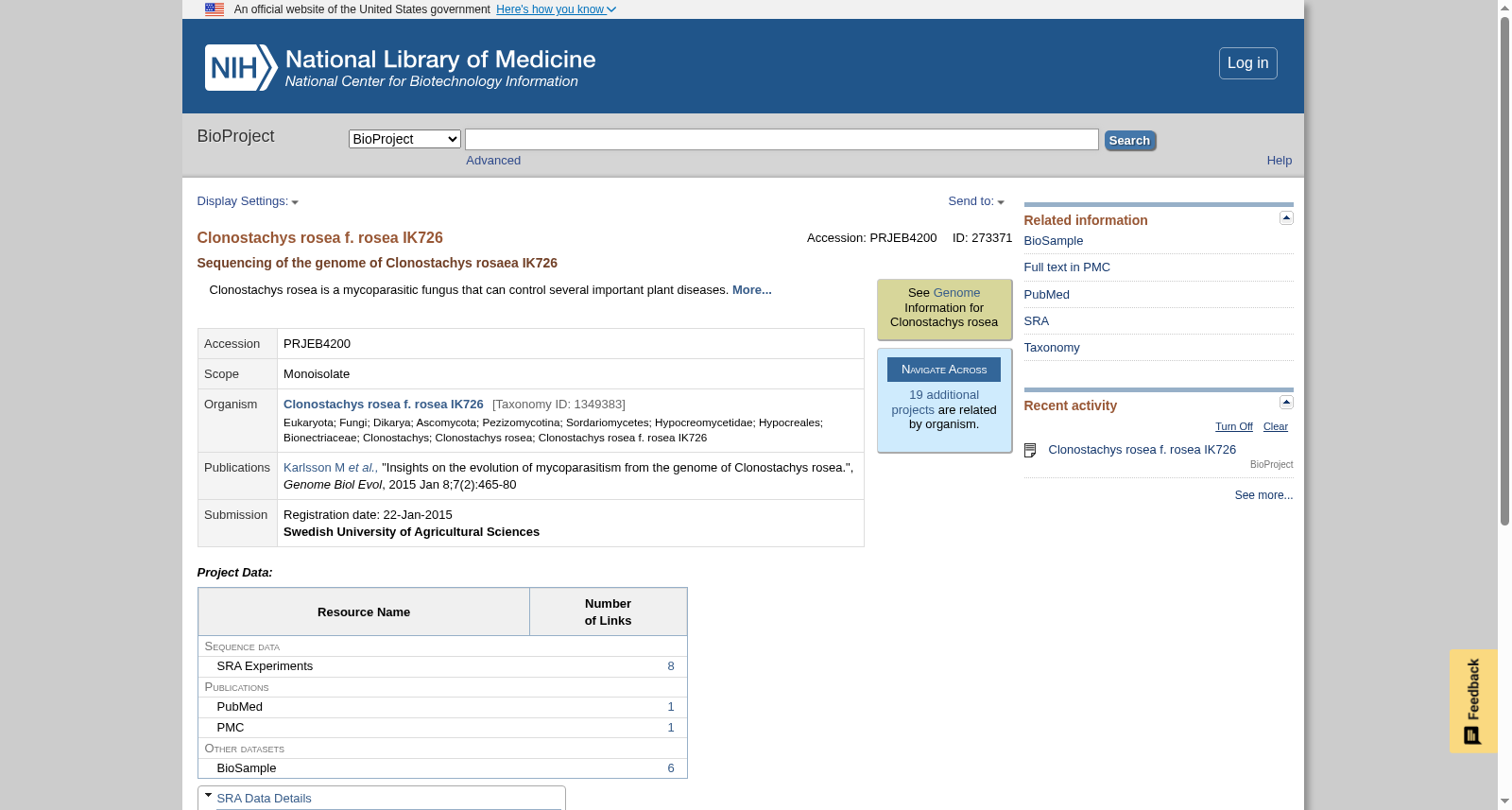Screen dimensions: 1512x810
Task: Open PubMed in Related information
Action: pos(1046,295)
